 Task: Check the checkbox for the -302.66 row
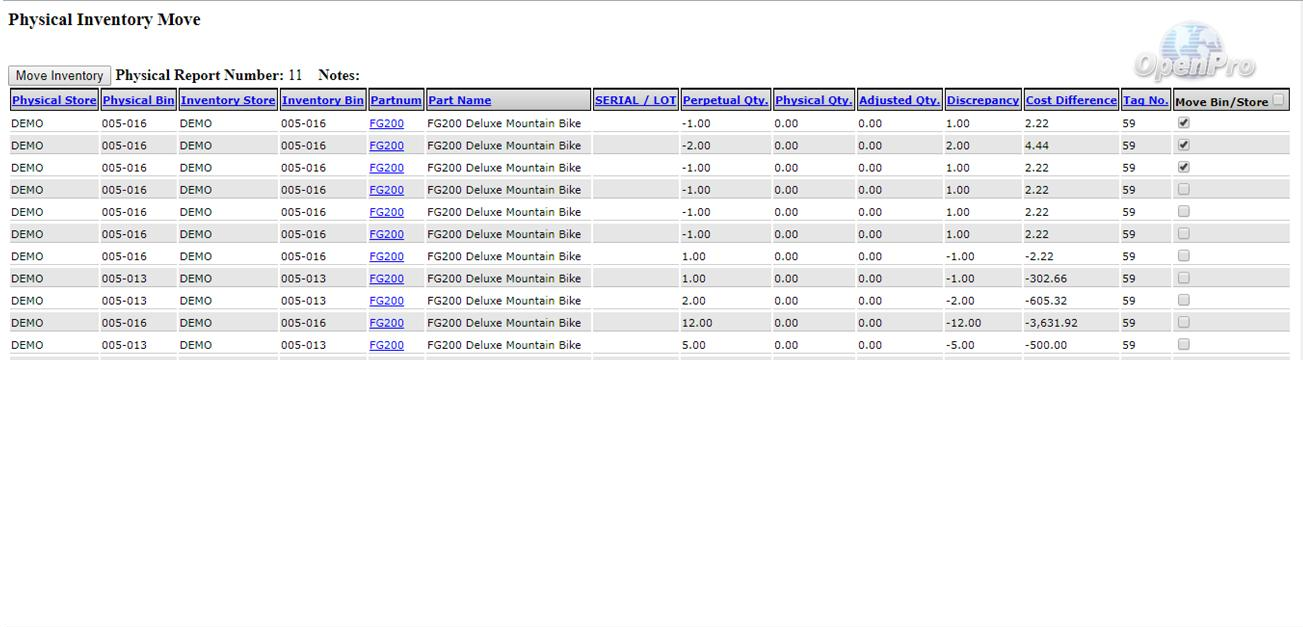[1184, 278]
